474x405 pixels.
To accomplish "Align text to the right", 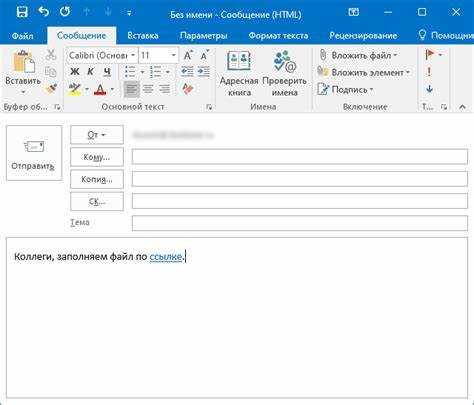I will click(164, 89).
